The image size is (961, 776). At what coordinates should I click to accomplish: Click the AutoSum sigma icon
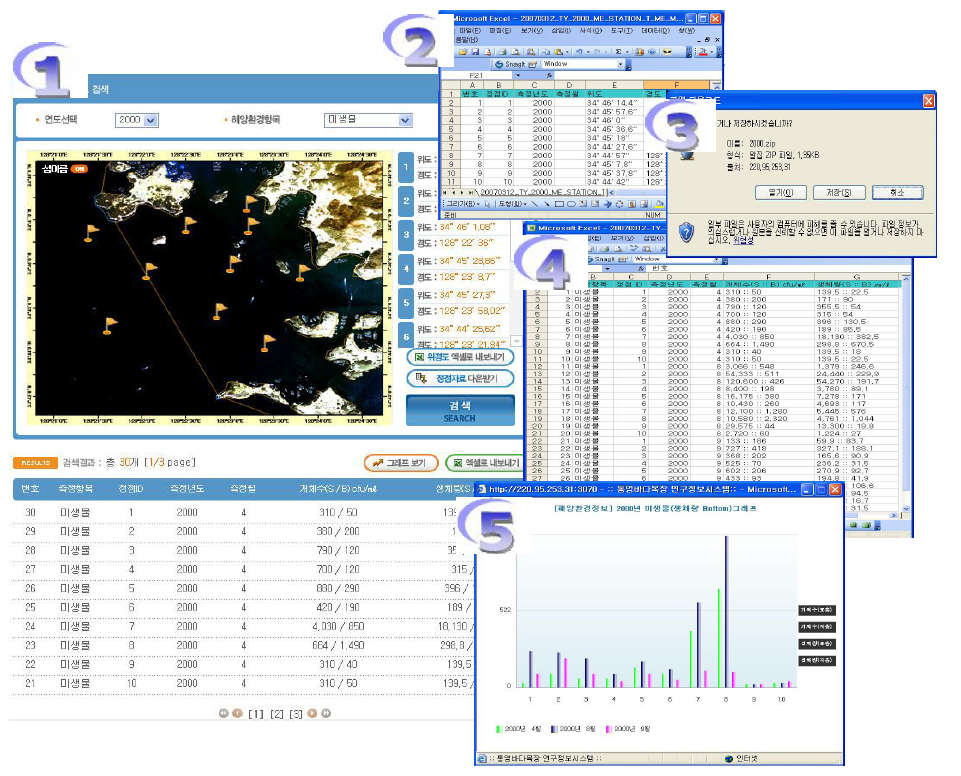(x=618, y=52)
